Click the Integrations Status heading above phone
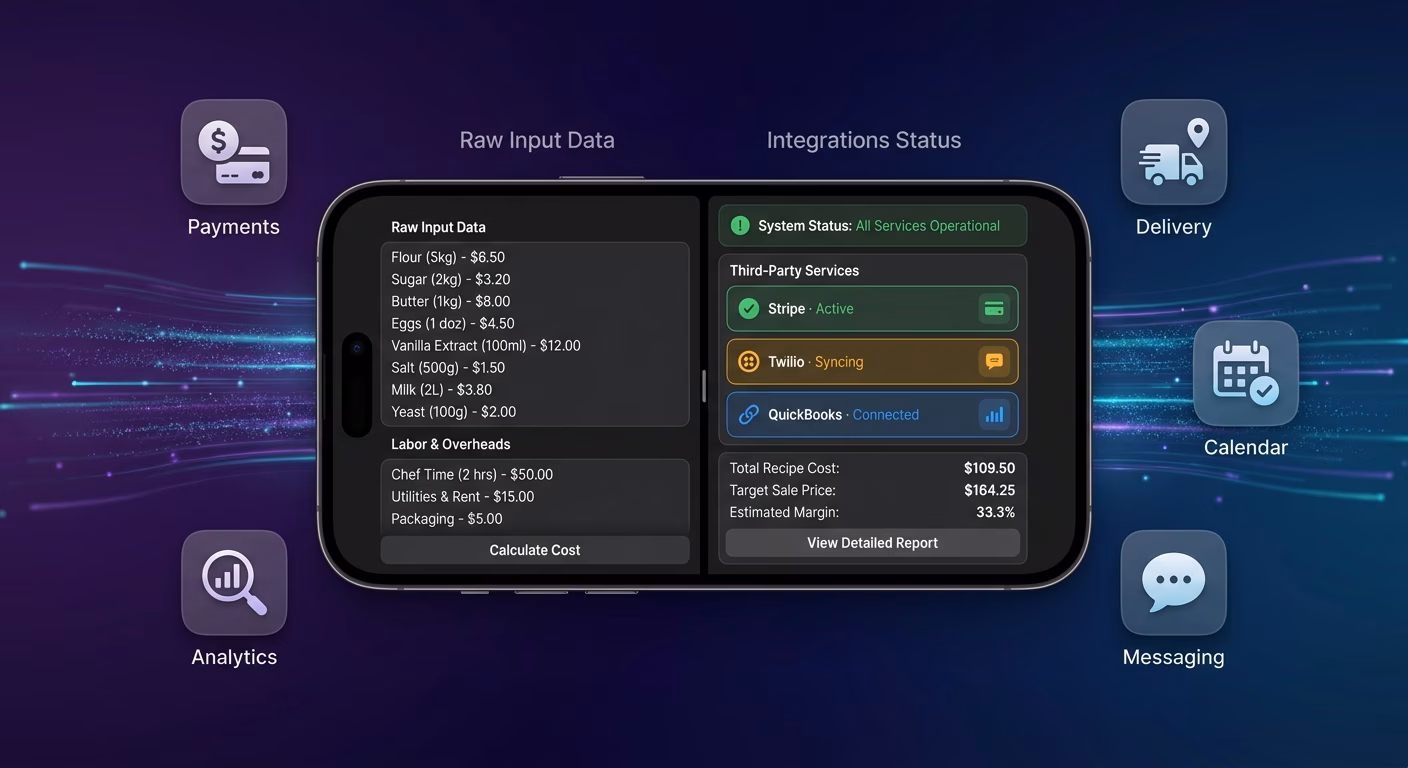The image size is (1408, 768). coord(864,140)
